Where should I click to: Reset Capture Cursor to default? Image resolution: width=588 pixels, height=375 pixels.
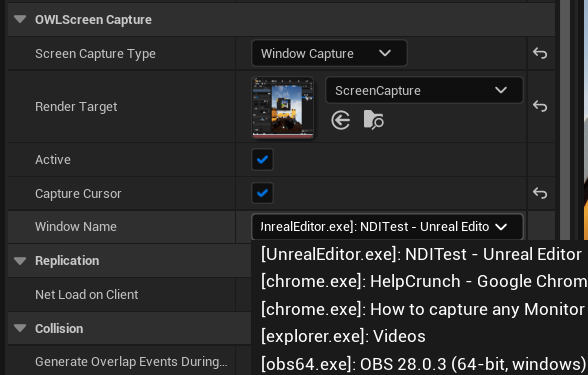tap(540, 193)
